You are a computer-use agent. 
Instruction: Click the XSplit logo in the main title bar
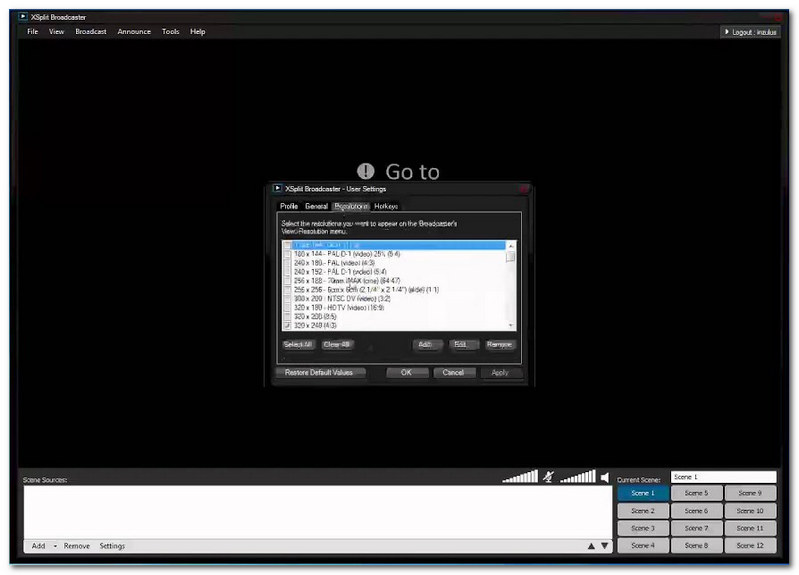(x=22, y=17)
